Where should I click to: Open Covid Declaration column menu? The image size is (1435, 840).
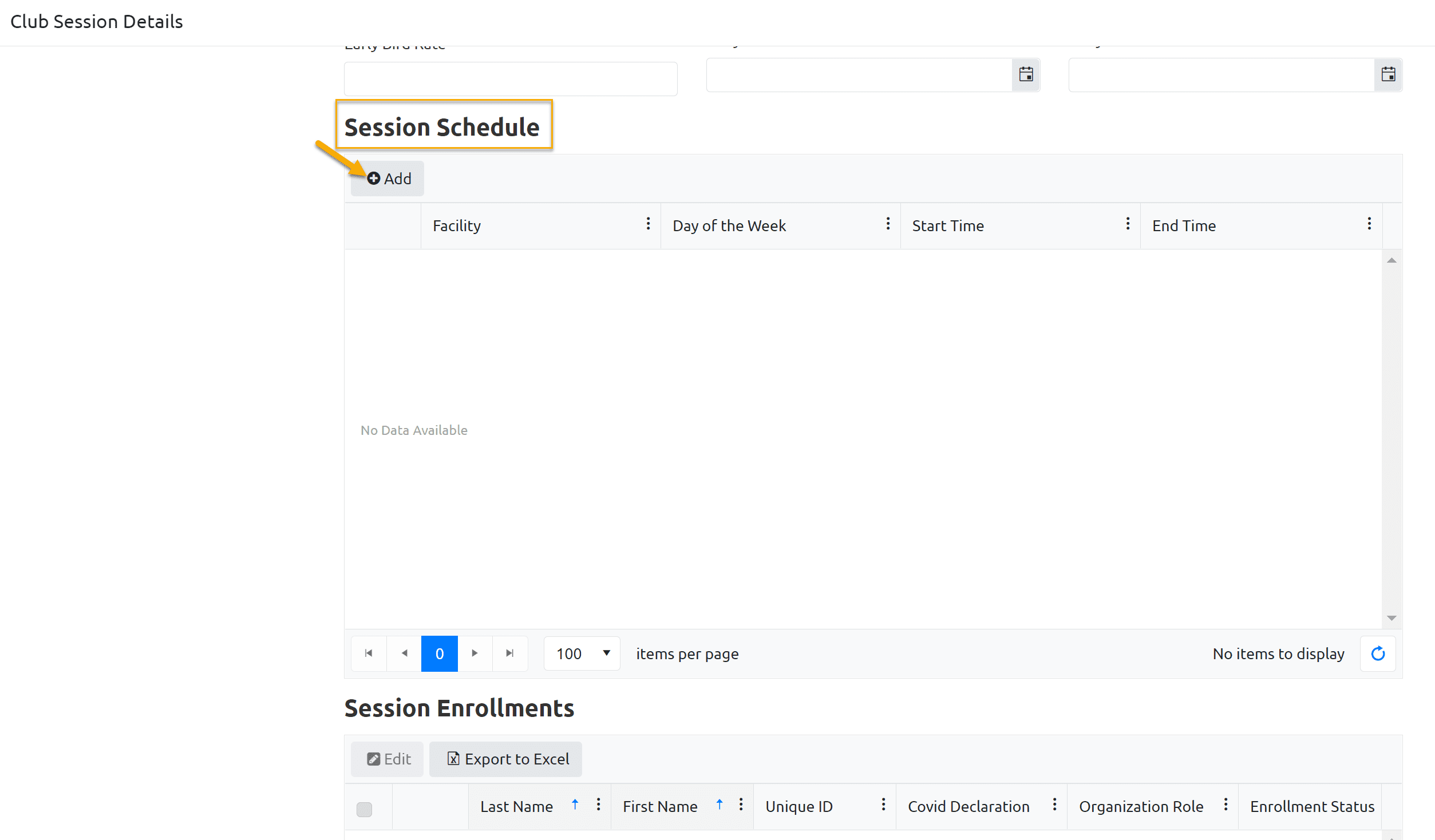click(x=1054, y=805)
